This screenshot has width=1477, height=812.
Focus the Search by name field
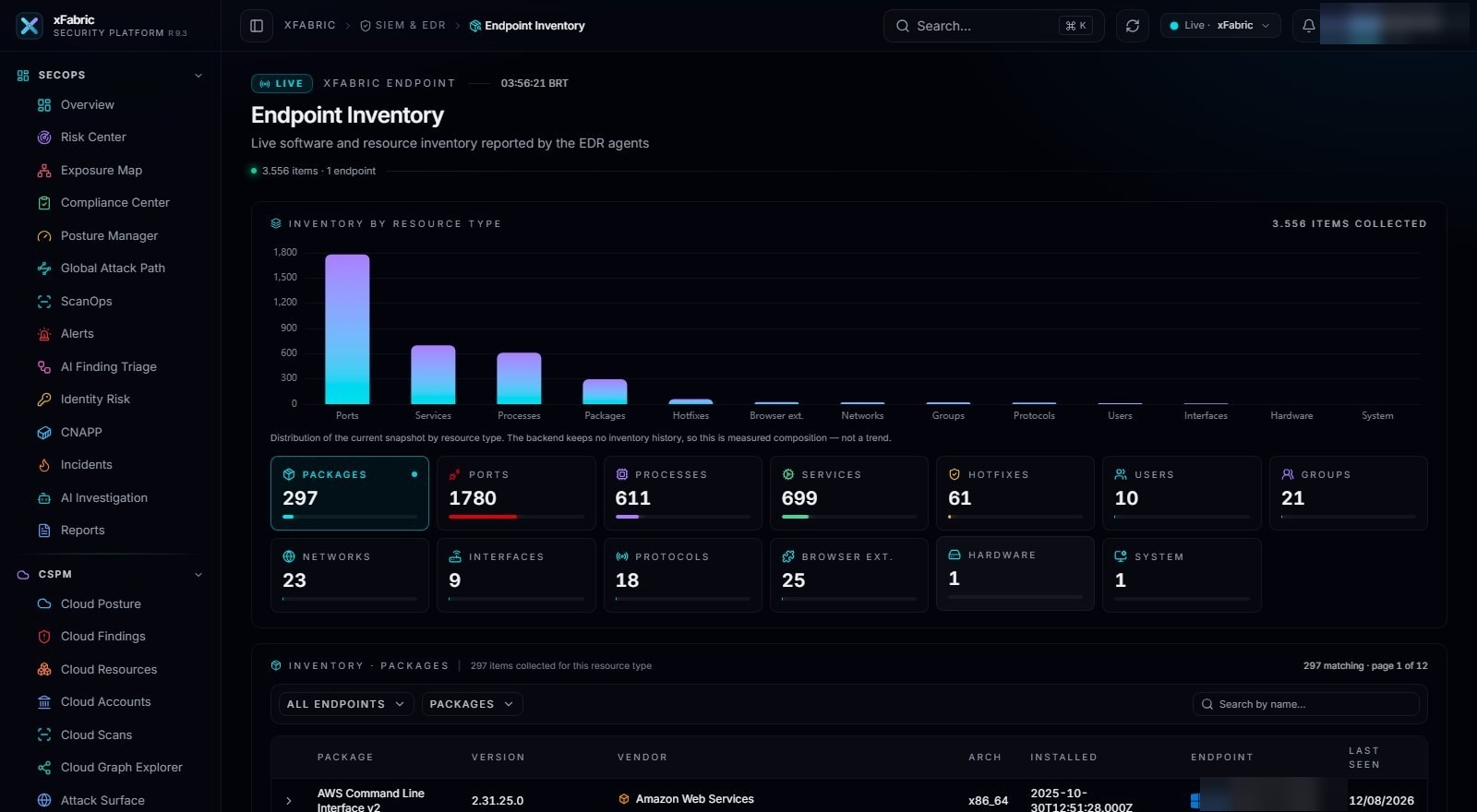tap(1306, 704)
